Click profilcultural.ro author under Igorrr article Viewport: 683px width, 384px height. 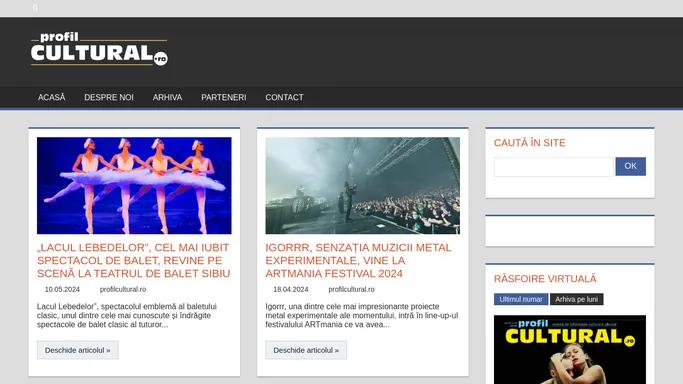[352, 289]
